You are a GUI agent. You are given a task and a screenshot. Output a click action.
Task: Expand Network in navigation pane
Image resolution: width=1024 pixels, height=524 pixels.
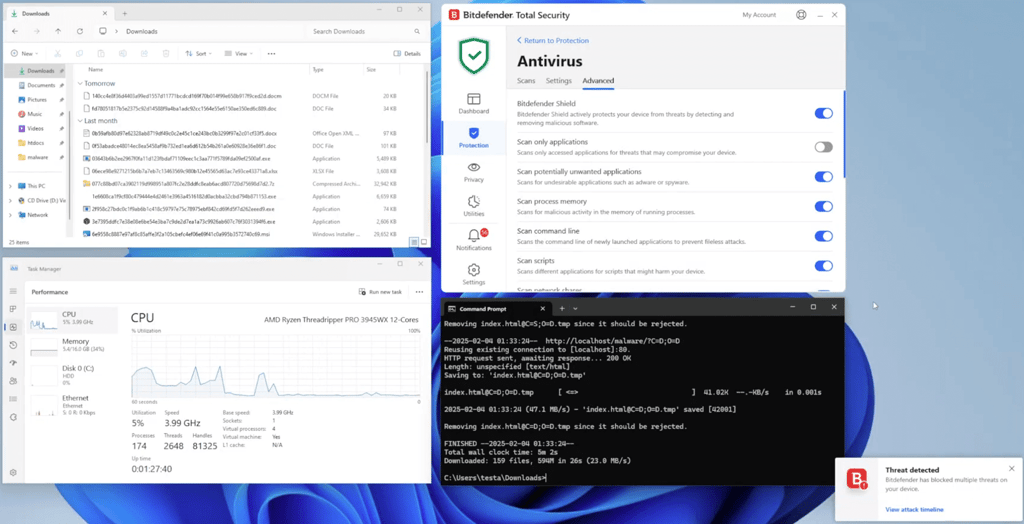pyautogui.click(x=10, y=215)
